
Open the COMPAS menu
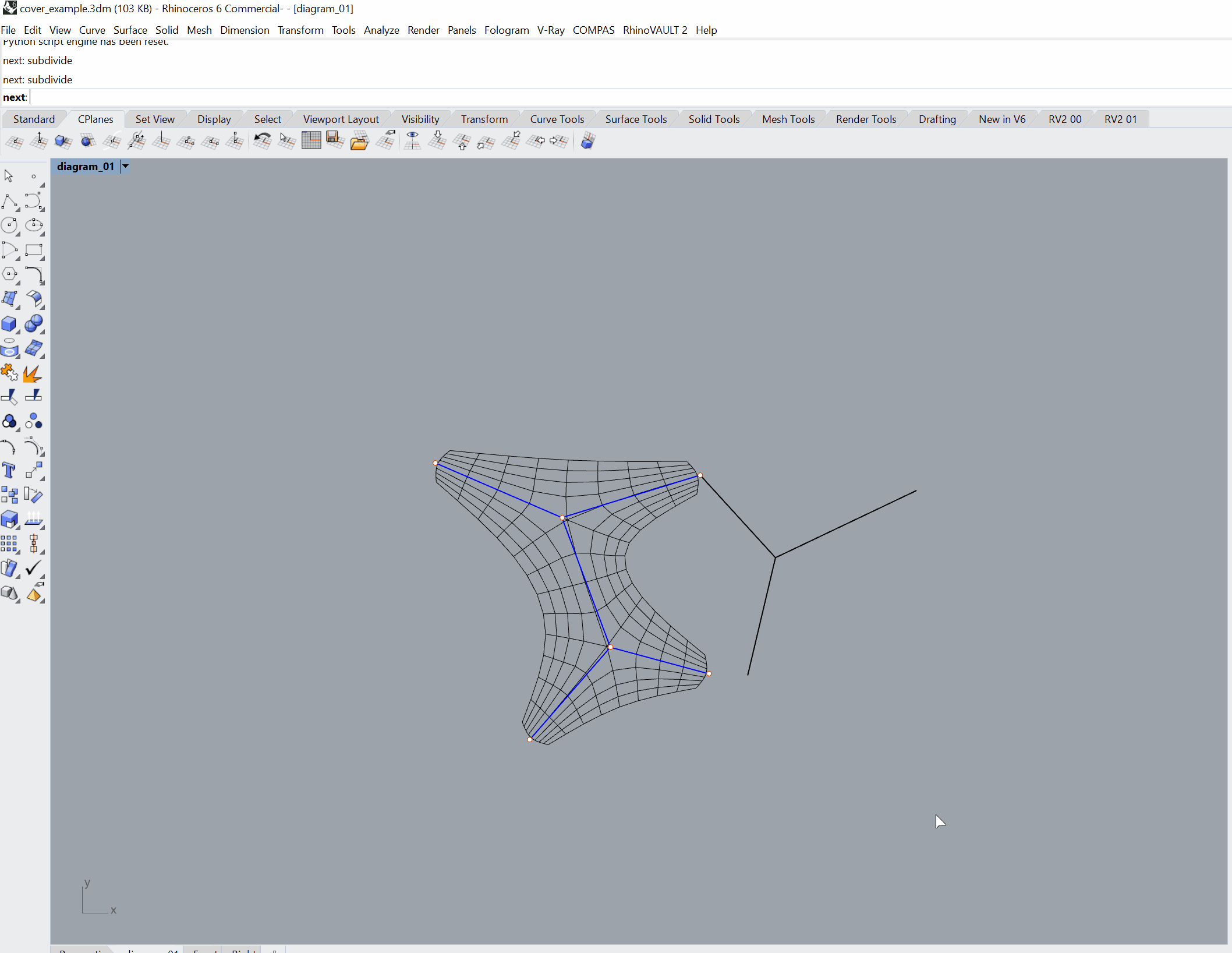593,30
